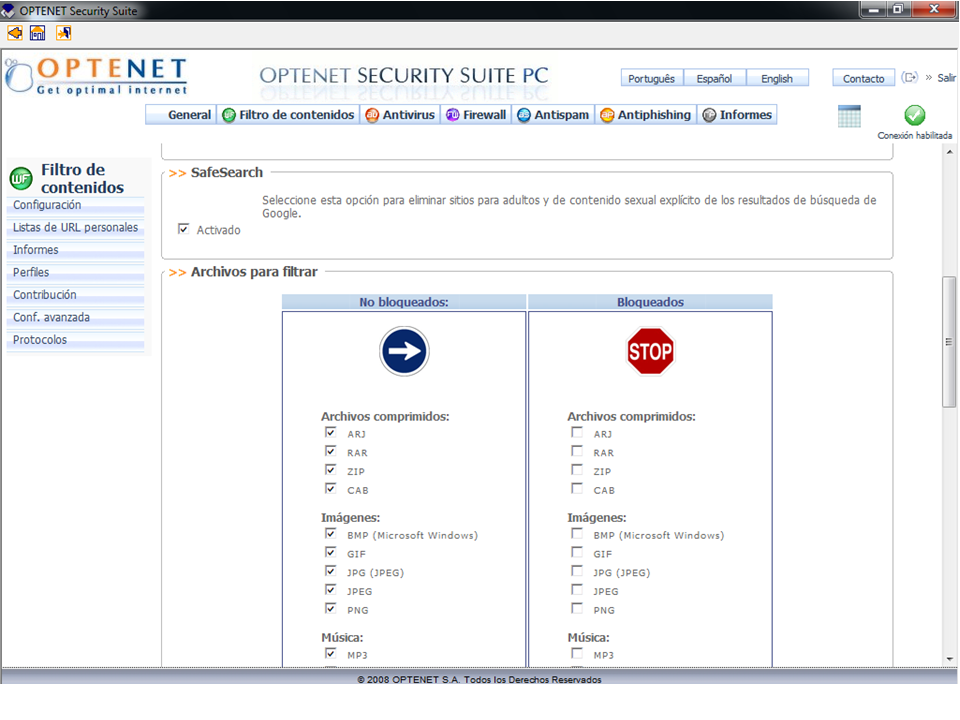Click the green Conexión habilitada check icon
The image size is (960, 720).
914,116
